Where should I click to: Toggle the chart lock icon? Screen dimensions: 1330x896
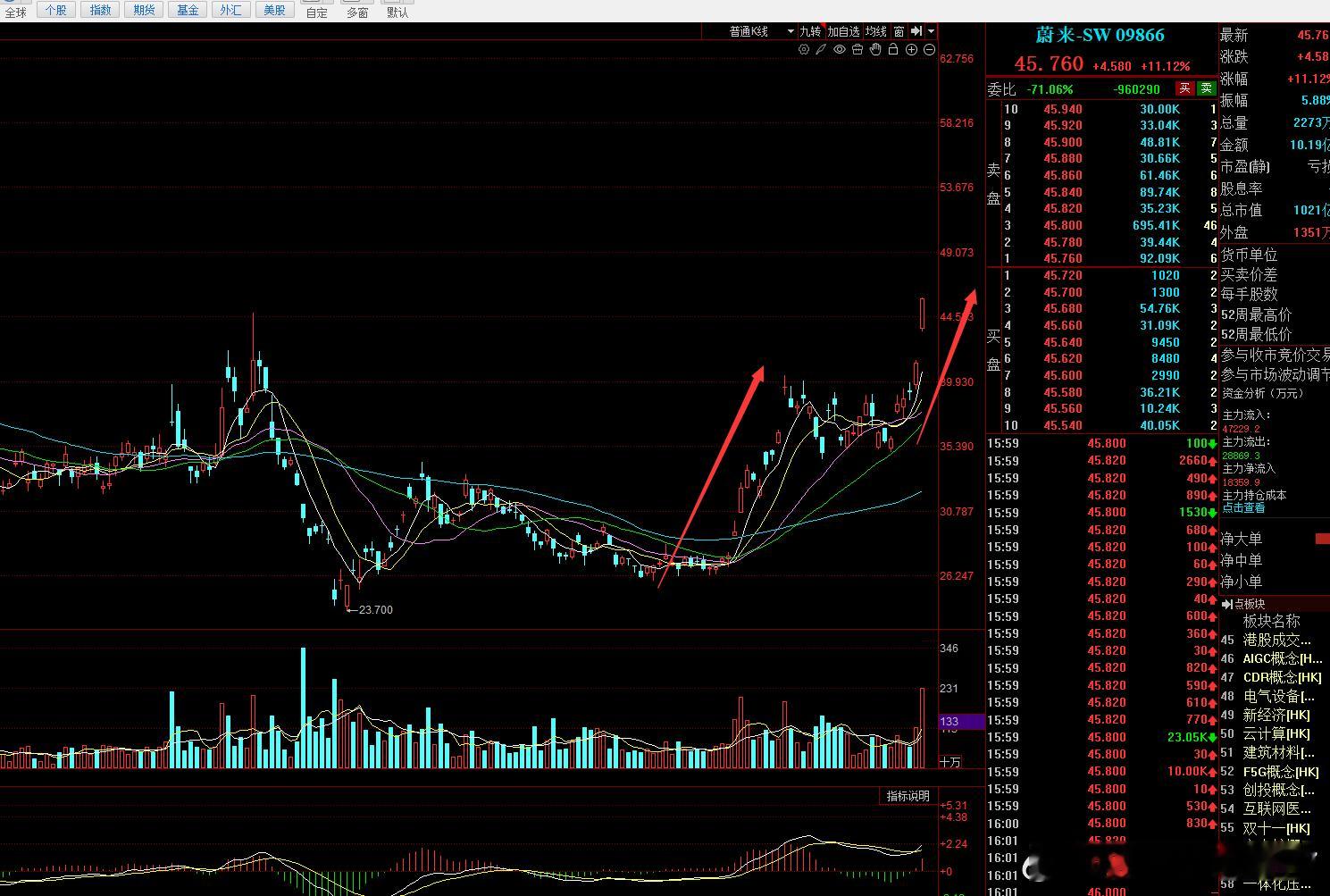coord(893,50)
